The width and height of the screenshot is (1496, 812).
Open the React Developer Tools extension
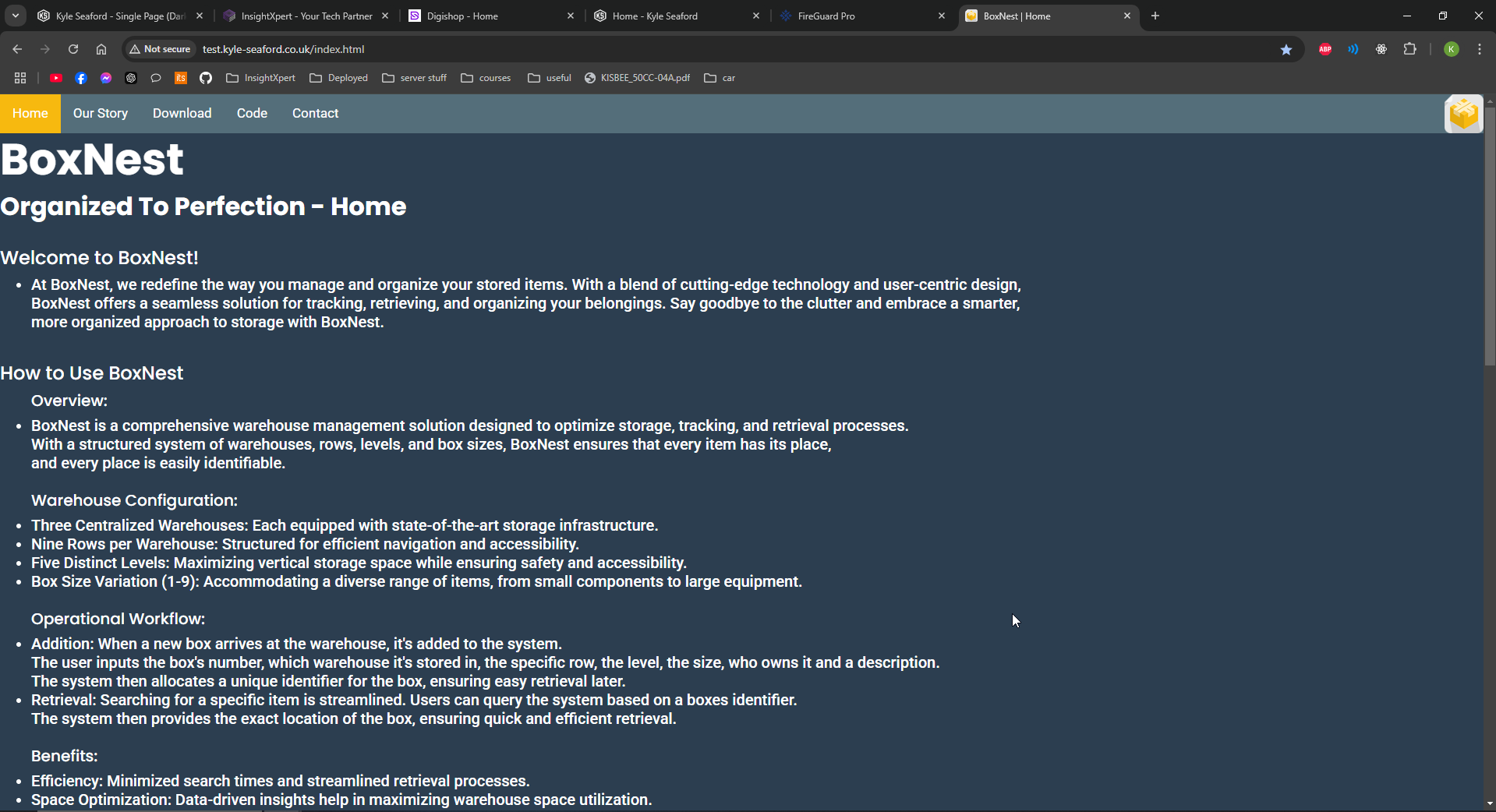pyautogui.click(x=1381, y=49)
